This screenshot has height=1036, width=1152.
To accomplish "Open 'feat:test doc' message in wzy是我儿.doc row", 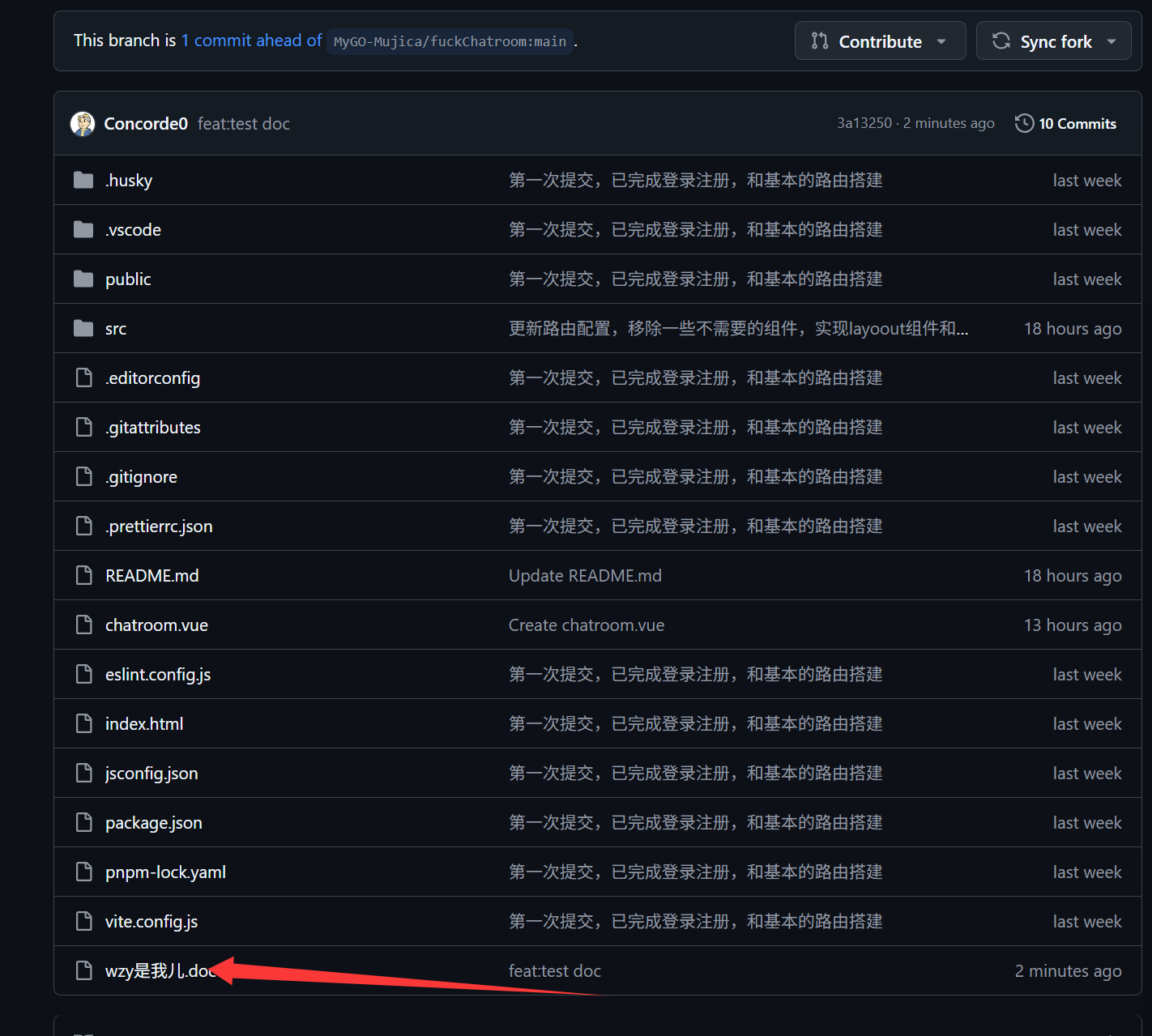I will [555, 971].
